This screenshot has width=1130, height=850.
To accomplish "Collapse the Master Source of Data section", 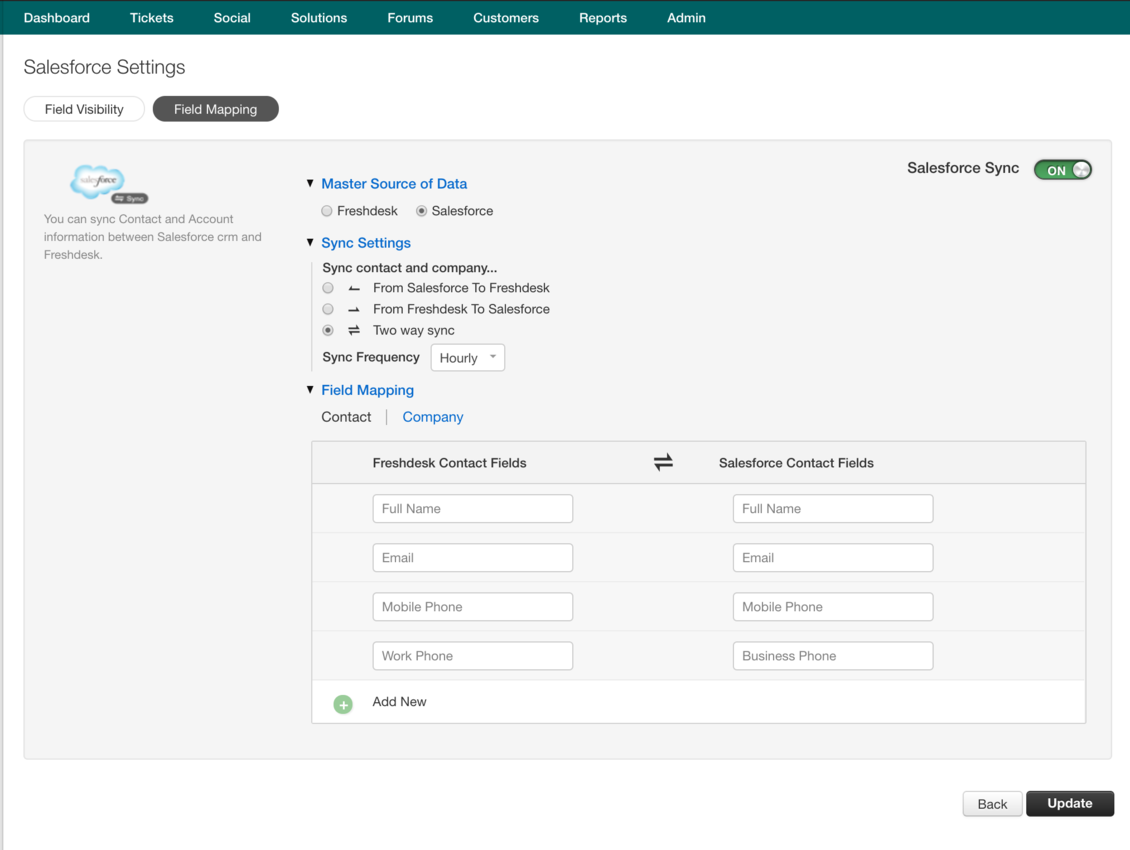I will [x=310, y=183].
